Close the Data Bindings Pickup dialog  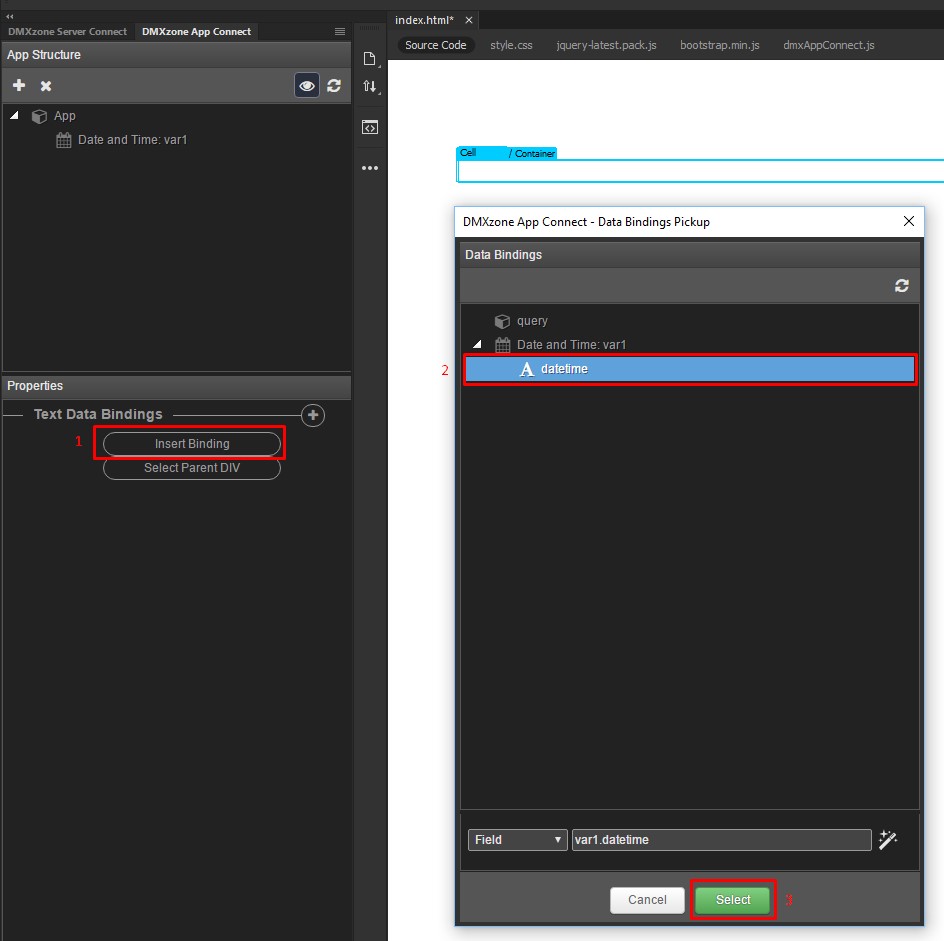coord(908,221)
